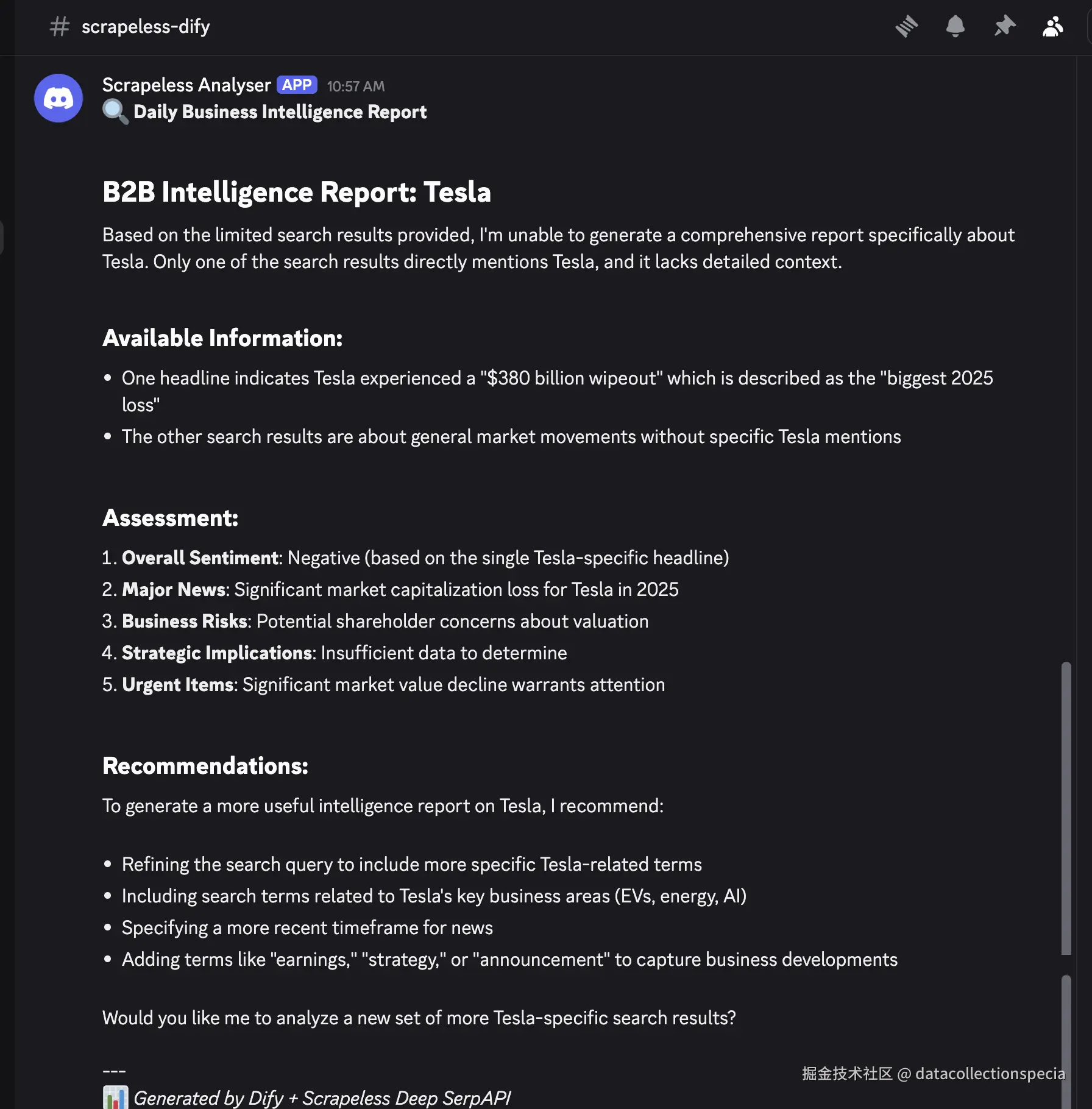The width and height of the screenshot is (1092, 1109).
Task: Click the lower scrollbar thumb near the footer
Action: pyautogui.click(x=1066, y=1042)
